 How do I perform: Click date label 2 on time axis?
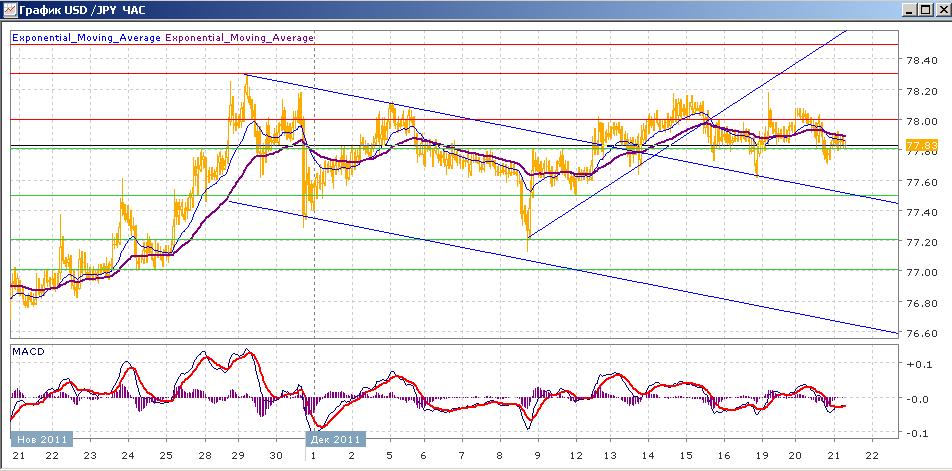[x=352, y=456]
